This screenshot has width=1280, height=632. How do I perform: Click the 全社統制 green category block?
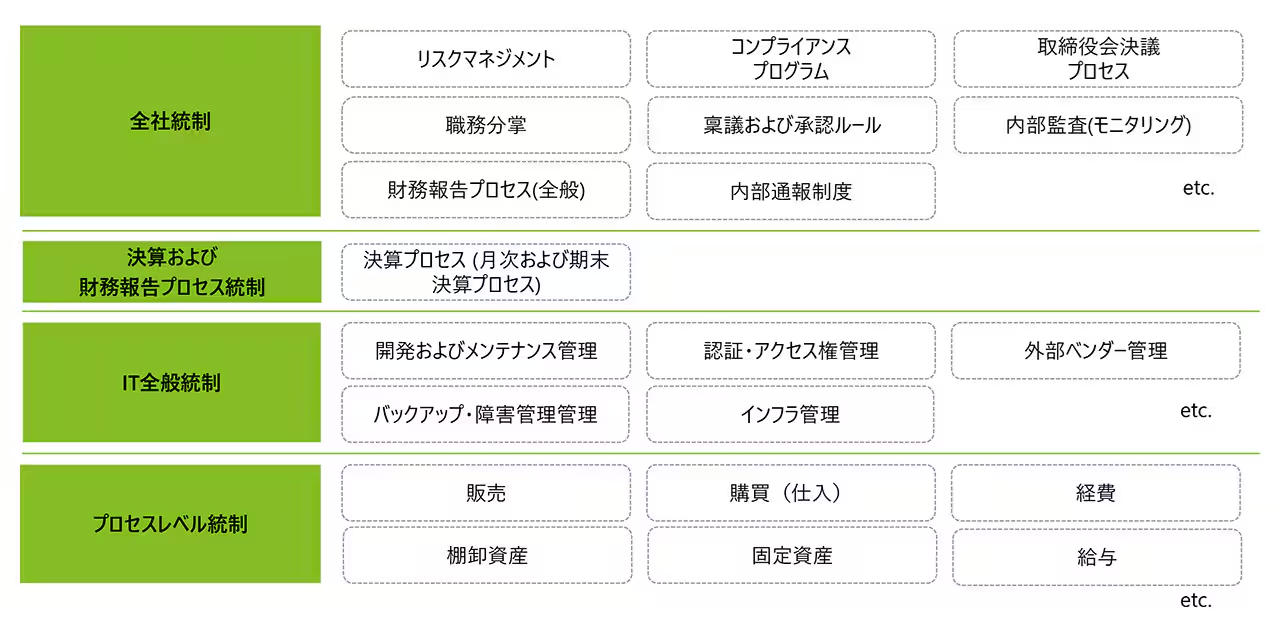[170, 121]
